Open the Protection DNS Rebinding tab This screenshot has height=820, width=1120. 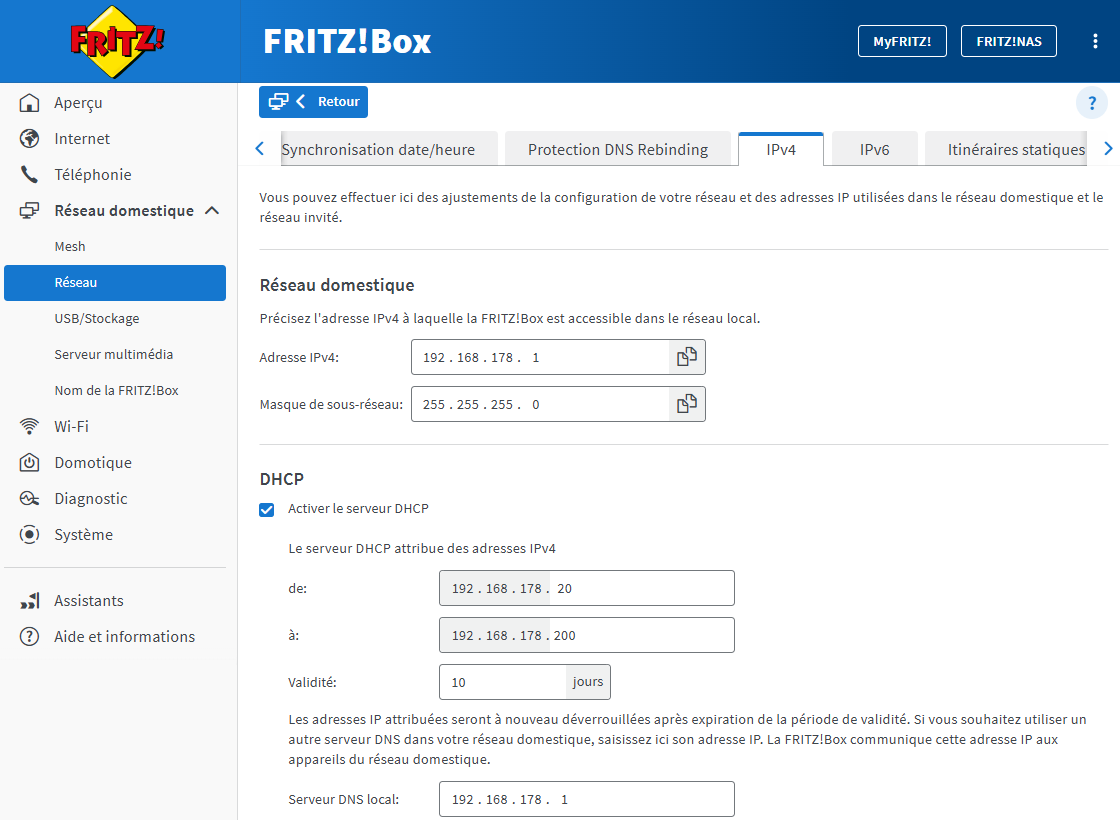pyautogui.click(x=618, y=149)
